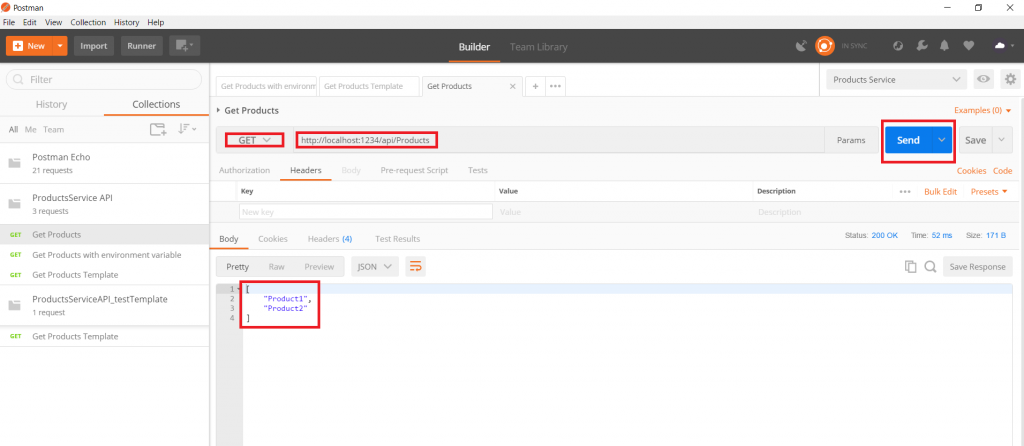Open the request Tests tab
Viewport: 1024px width, 446px height.
tap(477, 170)
